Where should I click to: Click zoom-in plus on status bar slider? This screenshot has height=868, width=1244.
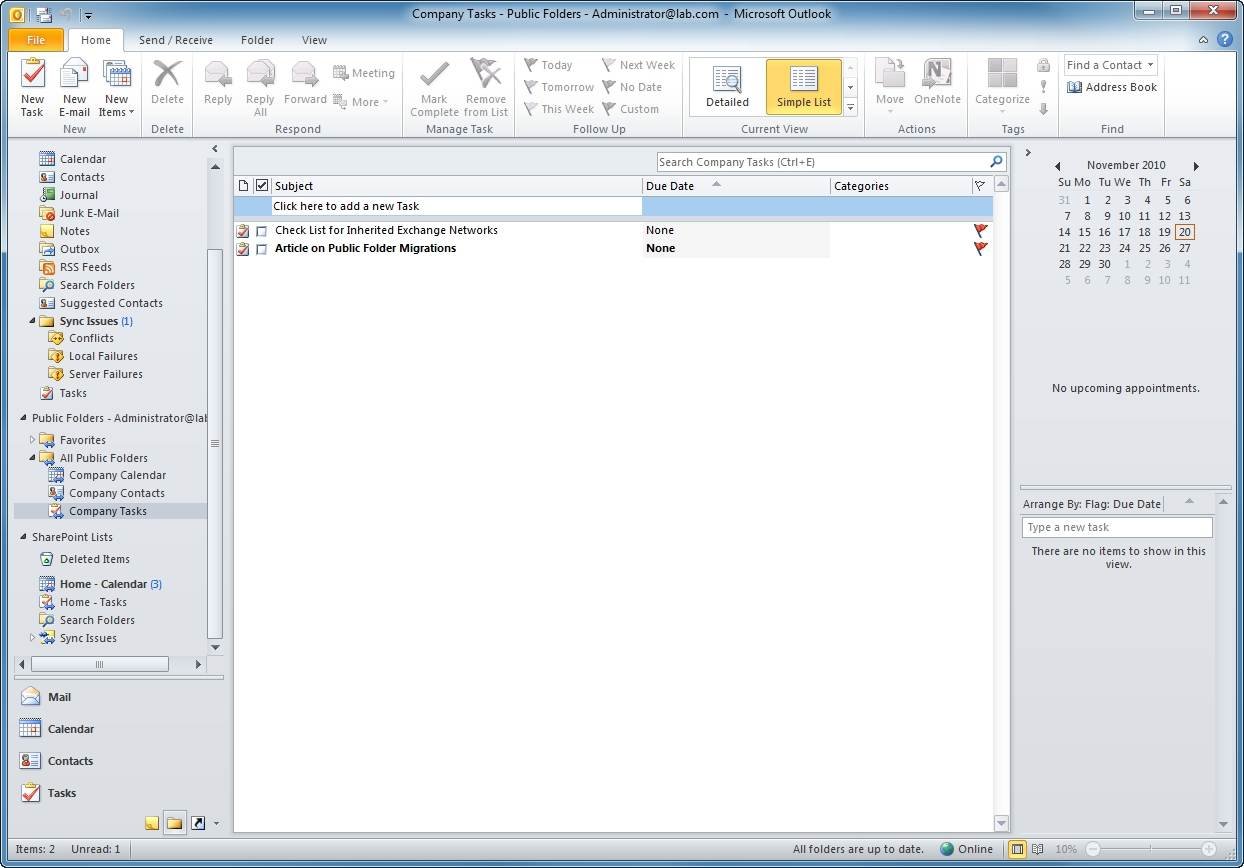(1208, 849)
